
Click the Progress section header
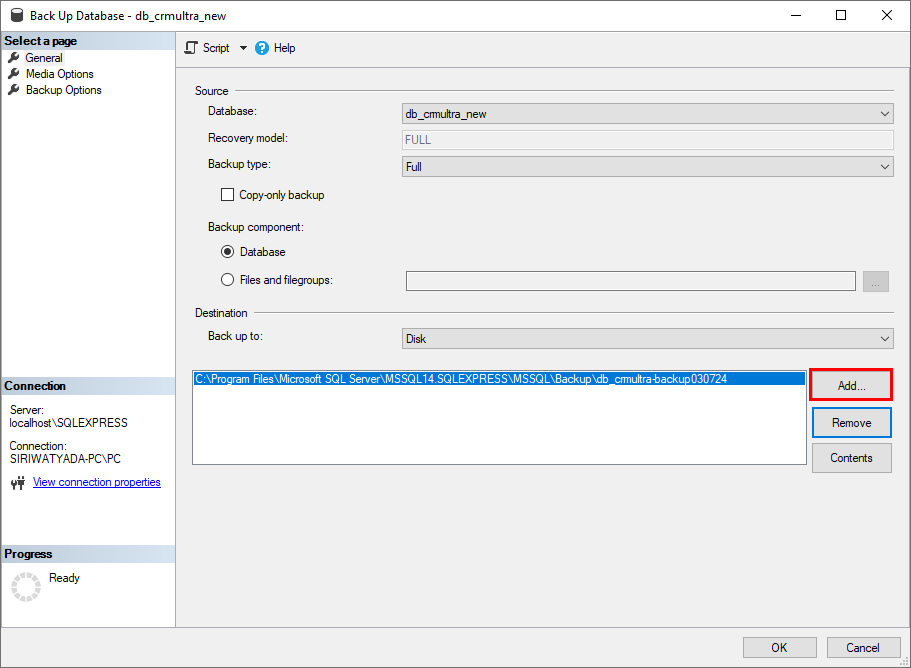(x=88, y=554)
